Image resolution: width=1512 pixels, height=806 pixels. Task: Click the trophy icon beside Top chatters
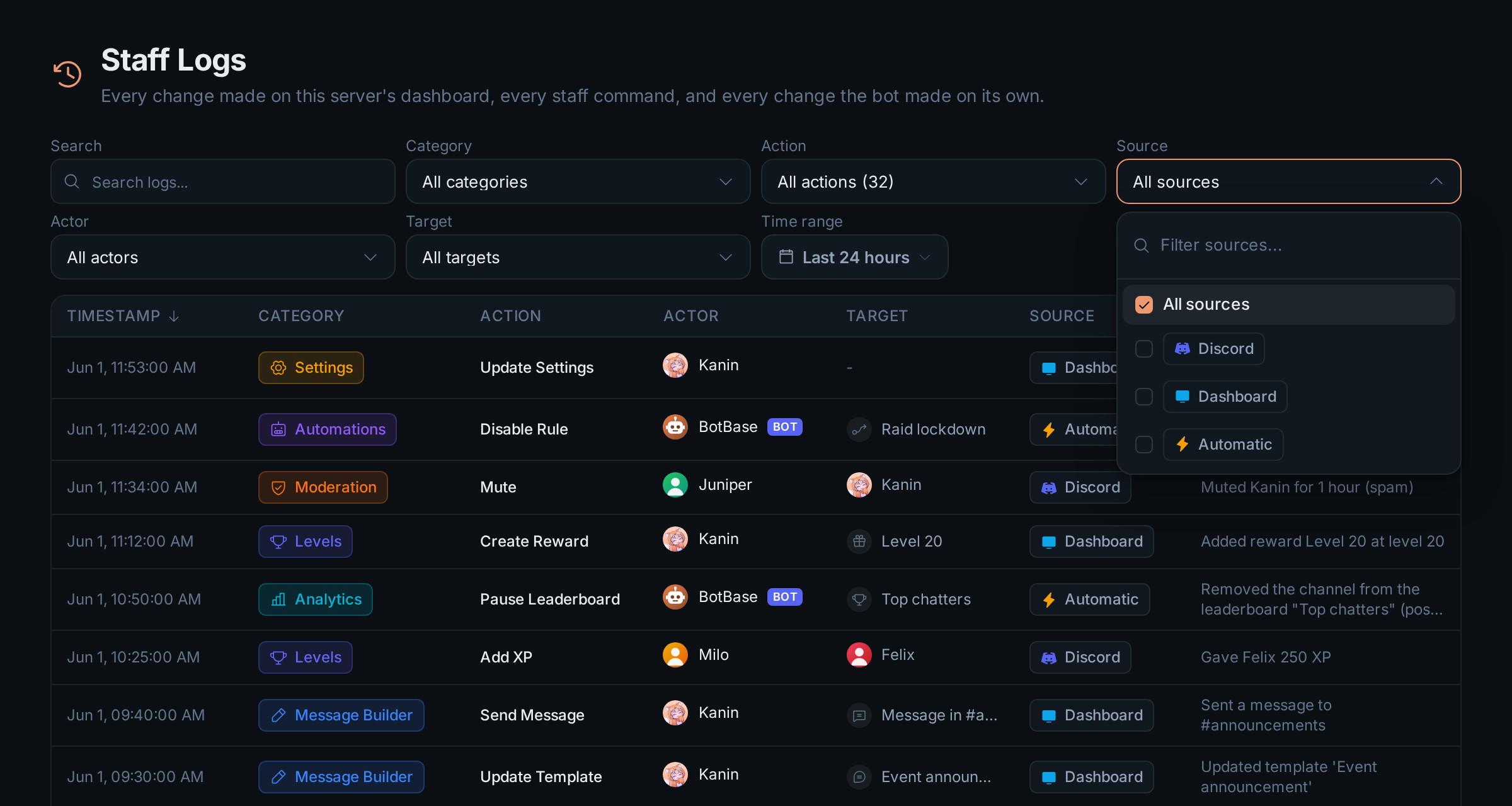[x=859, y=599]
